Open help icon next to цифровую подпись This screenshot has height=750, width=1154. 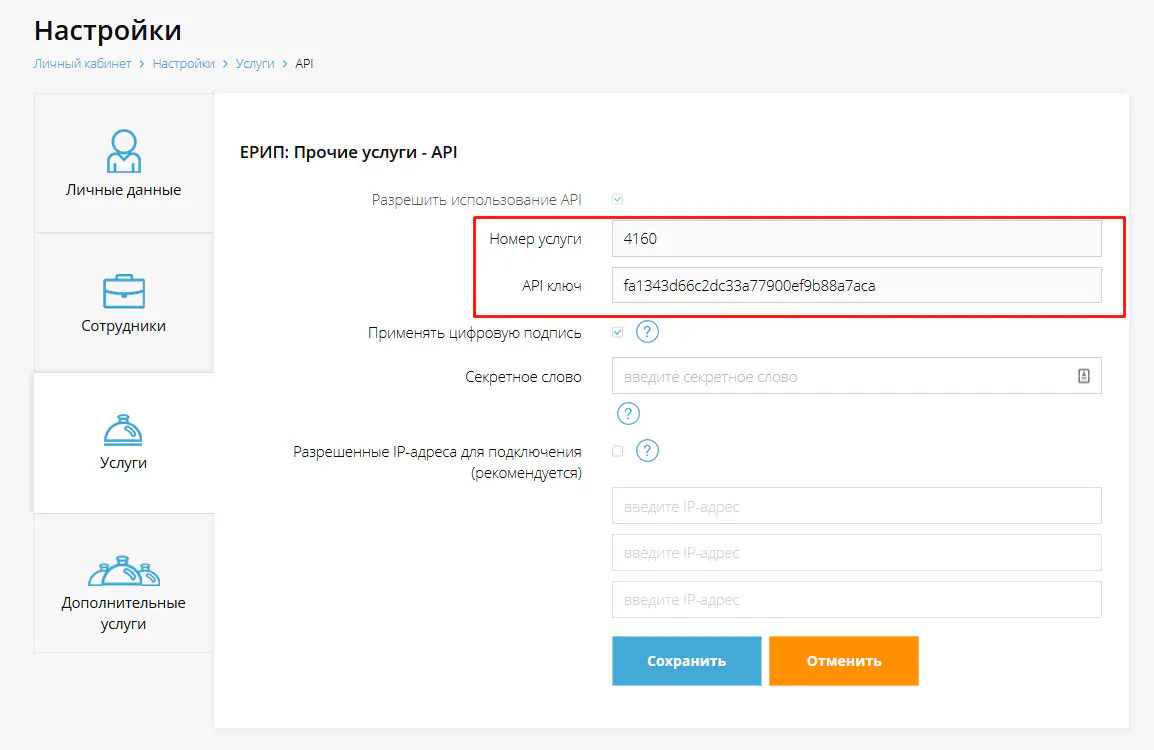pos(647,332)
